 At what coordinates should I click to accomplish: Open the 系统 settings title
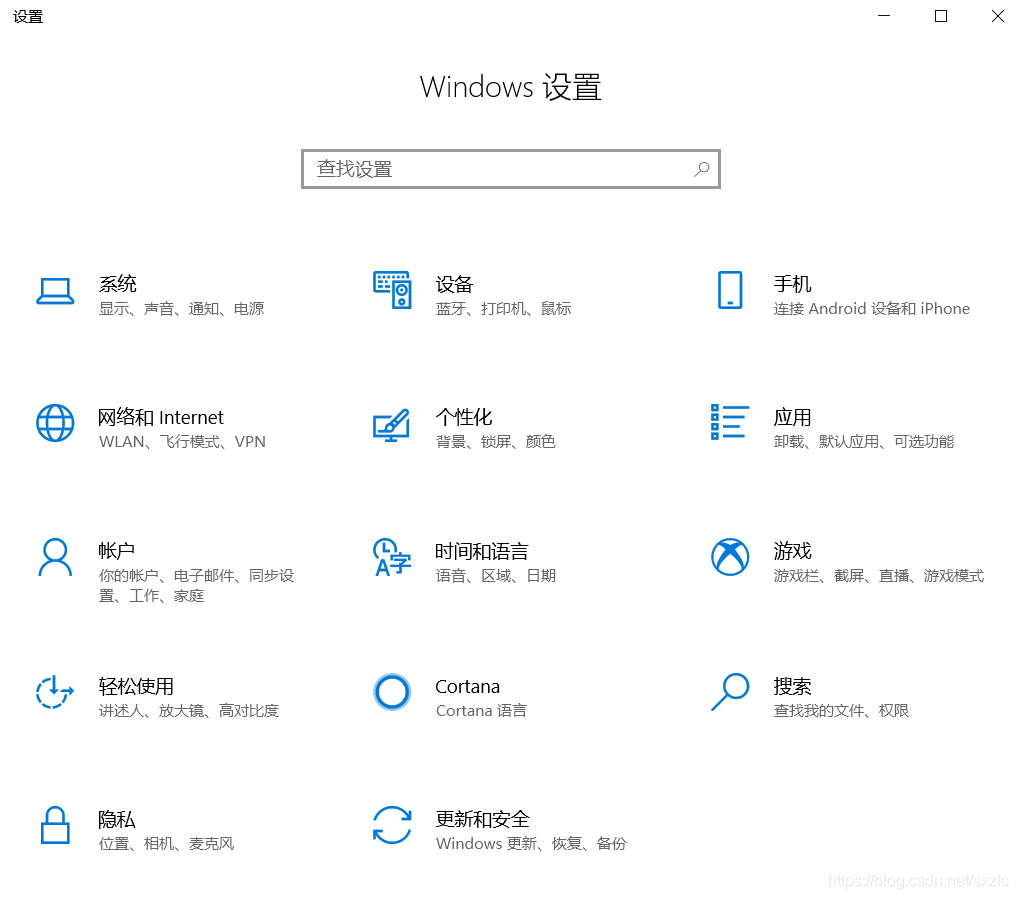(118, 284)
